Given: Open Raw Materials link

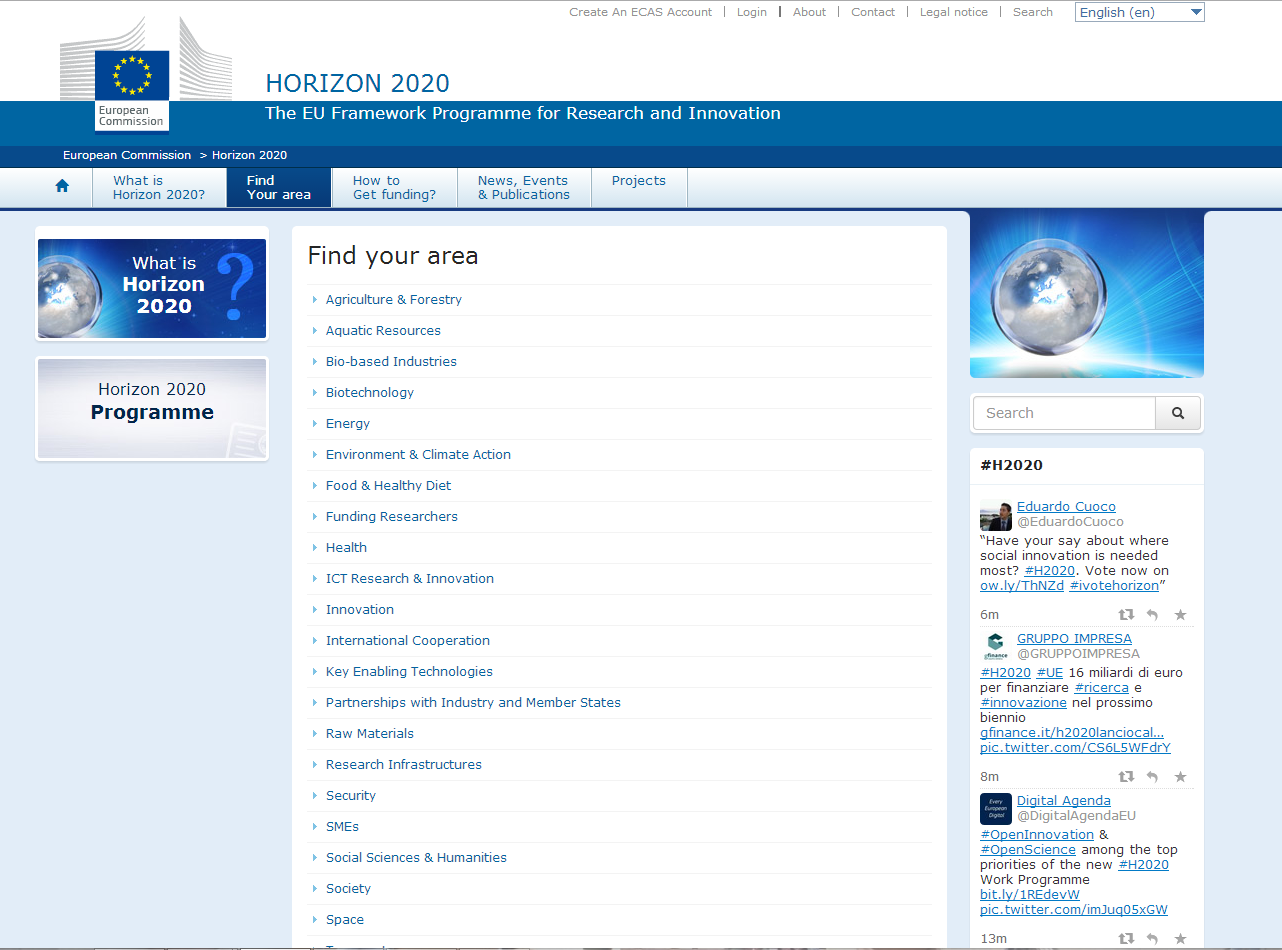Looking at the screenshot, I should (x=370, y=734).
